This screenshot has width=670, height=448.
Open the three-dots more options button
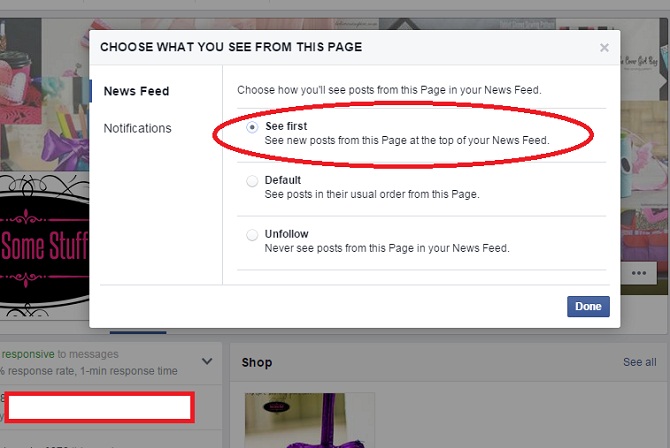pyautogui.click(x=639, y=273)
